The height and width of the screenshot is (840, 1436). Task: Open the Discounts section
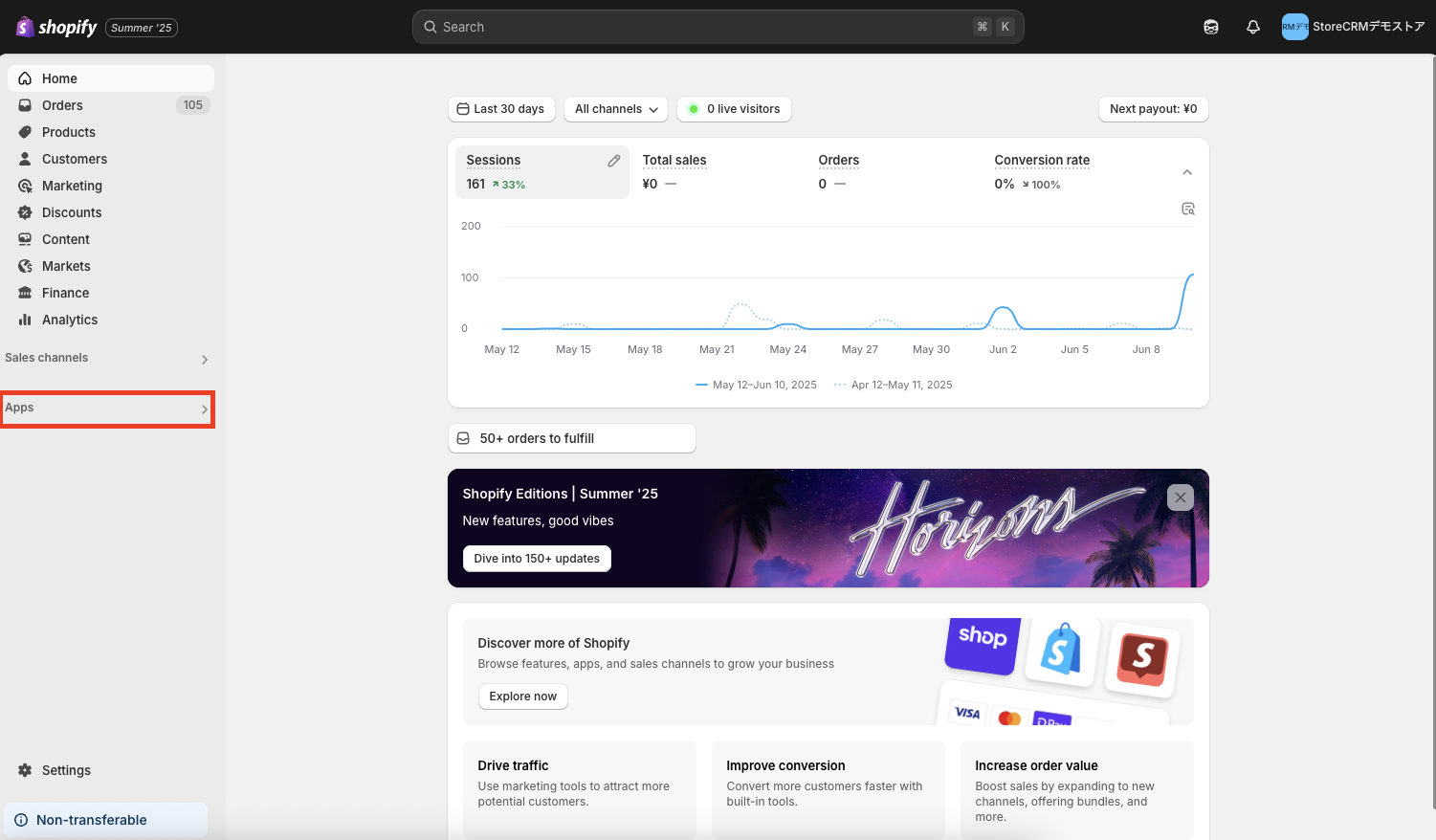(x=111, y=212)
